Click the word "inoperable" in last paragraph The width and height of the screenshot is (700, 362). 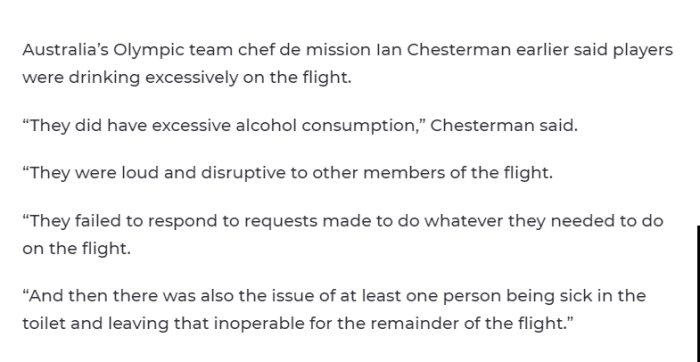click(x=259, y=324)
